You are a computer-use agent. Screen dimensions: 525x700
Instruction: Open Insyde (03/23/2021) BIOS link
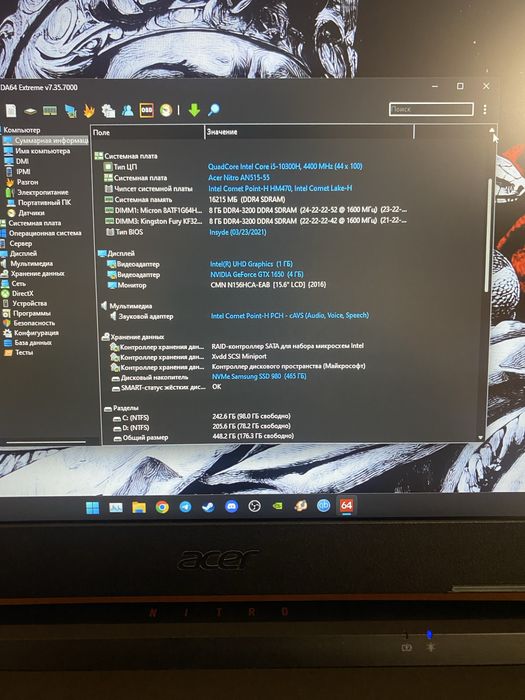click(238, 232)
